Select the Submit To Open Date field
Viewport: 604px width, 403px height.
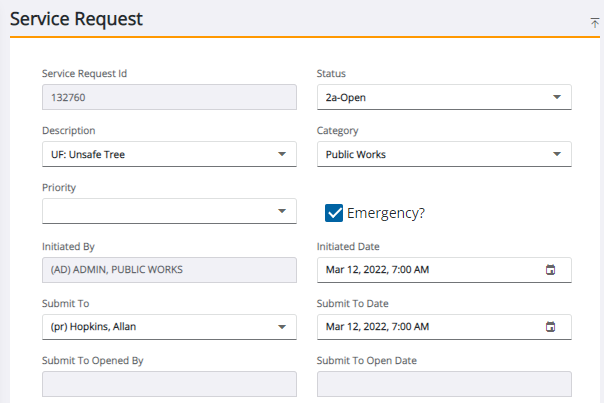[444, 384]
